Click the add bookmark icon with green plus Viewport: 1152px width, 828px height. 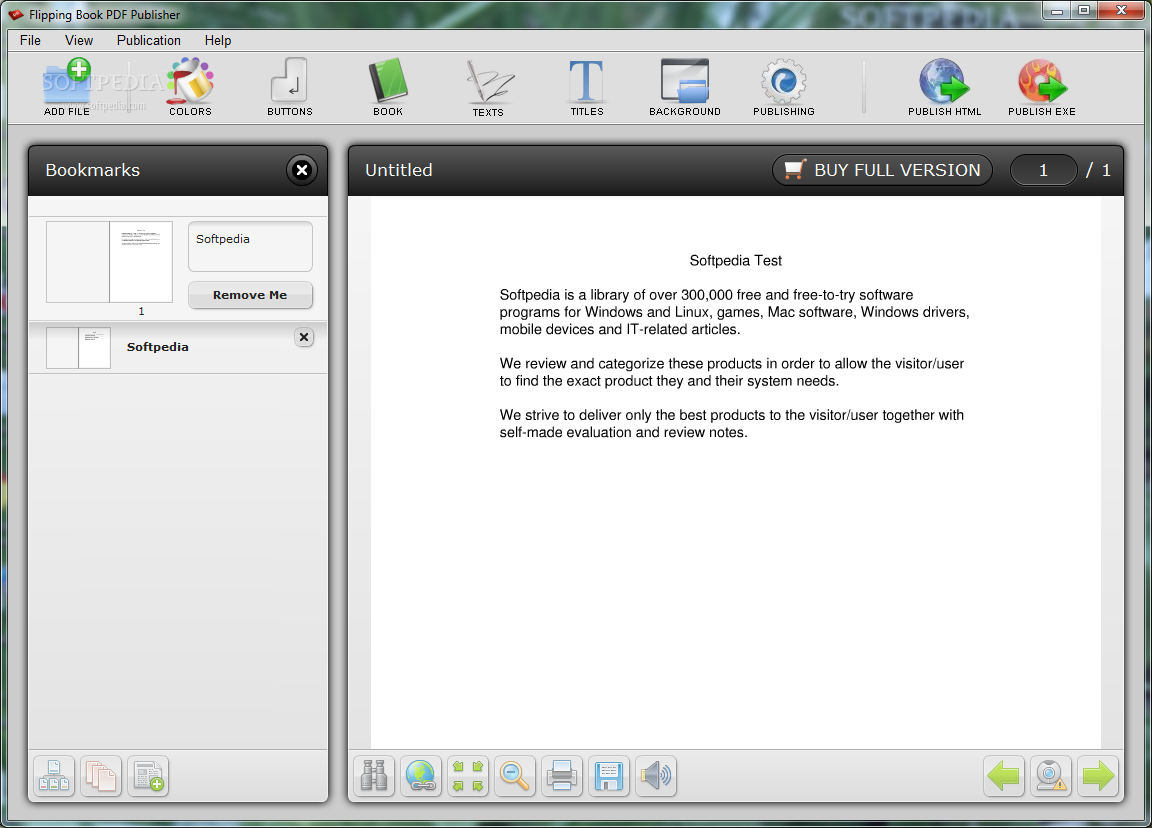(x=148, y=776)
